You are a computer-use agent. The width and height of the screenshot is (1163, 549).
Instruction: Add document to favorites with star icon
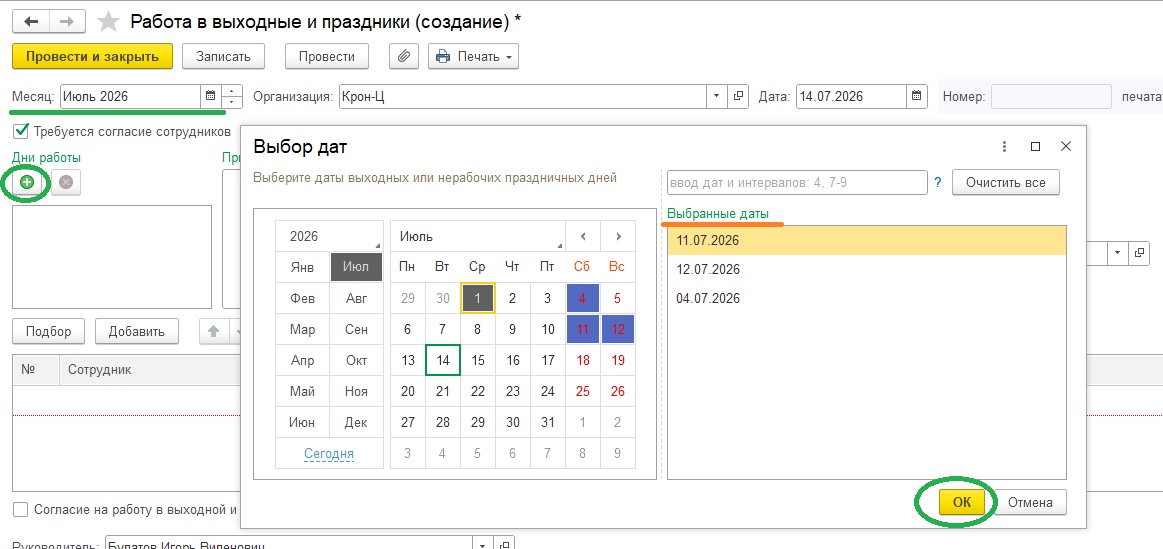pos(108,22)
